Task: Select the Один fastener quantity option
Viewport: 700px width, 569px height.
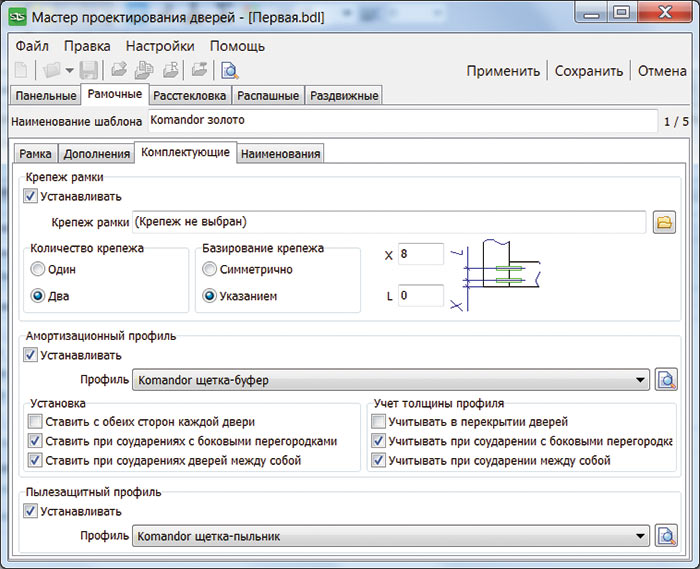Action: tap(39, 269)
